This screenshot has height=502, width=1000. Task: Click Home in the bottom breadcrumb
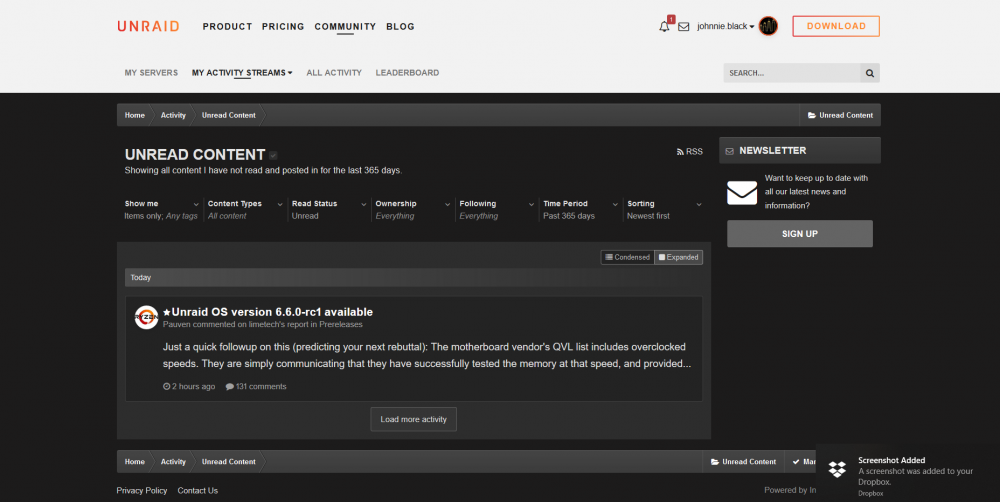point(135,462)
